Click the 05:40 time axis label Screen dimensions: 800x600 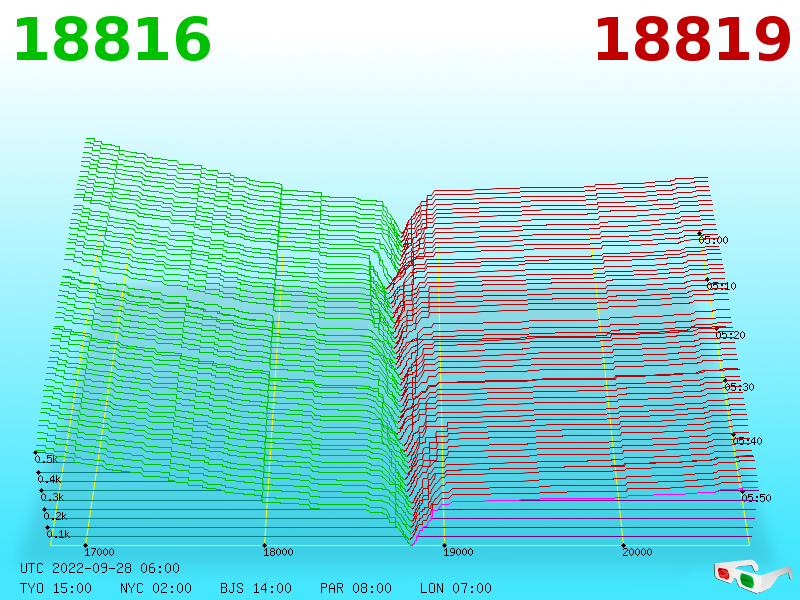(747, 441)
